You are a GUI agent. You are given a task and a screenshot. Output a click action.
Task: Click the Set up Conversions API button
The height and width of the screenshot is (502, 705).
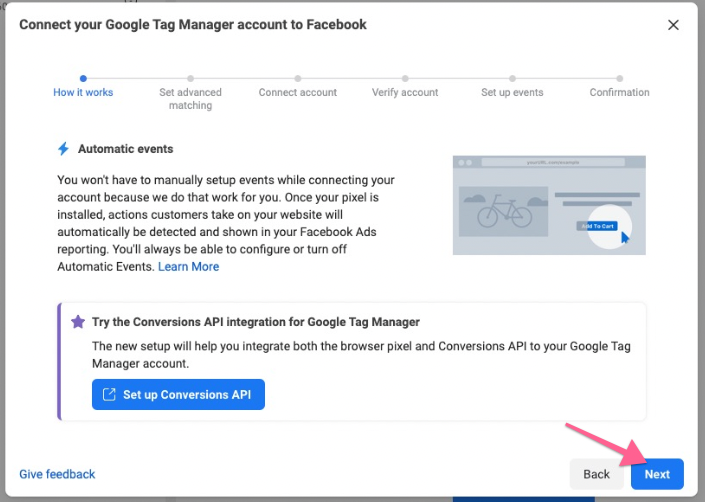(x=178, y=395)
